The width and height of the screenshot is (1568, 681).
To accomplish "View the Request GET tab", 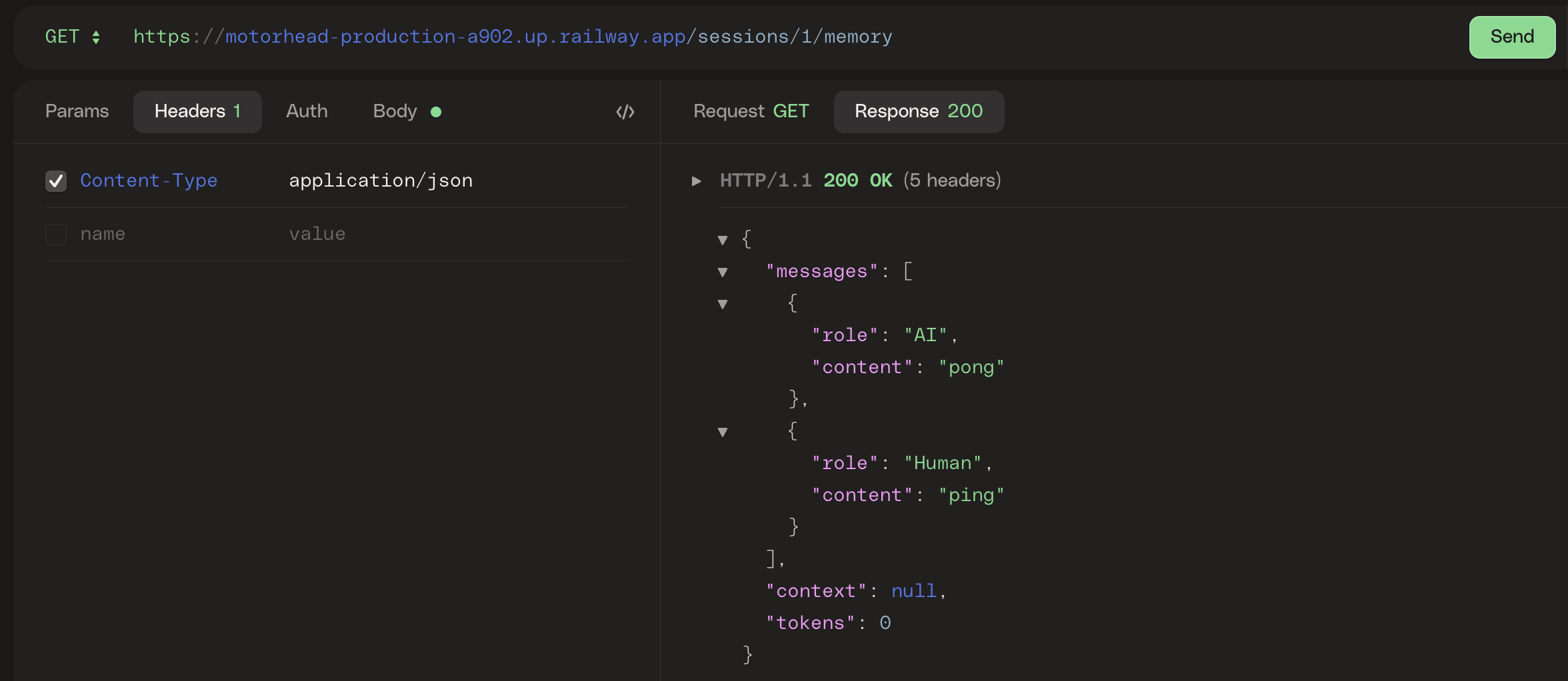I will point(751,111).
